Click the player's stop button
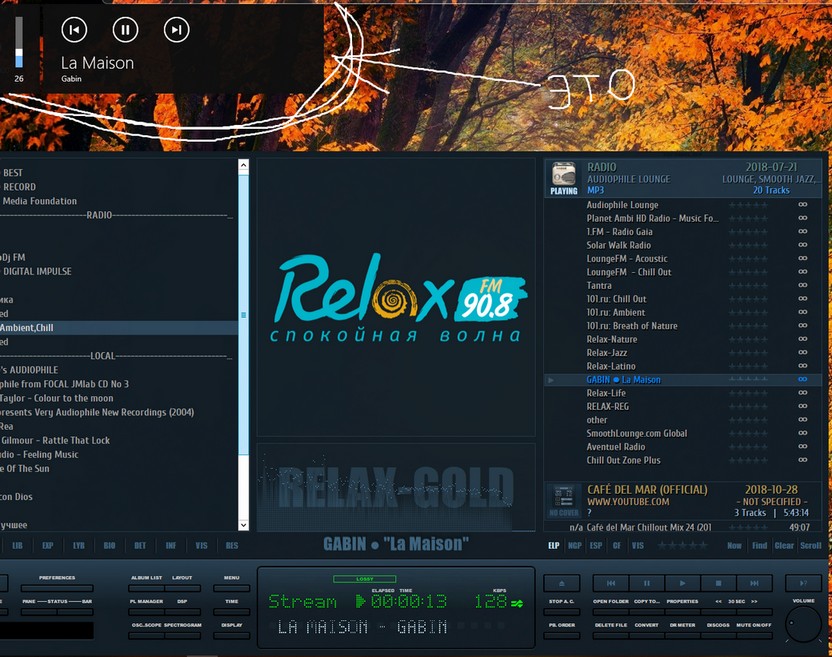832x657 pixels. click(x=718, y=583)
